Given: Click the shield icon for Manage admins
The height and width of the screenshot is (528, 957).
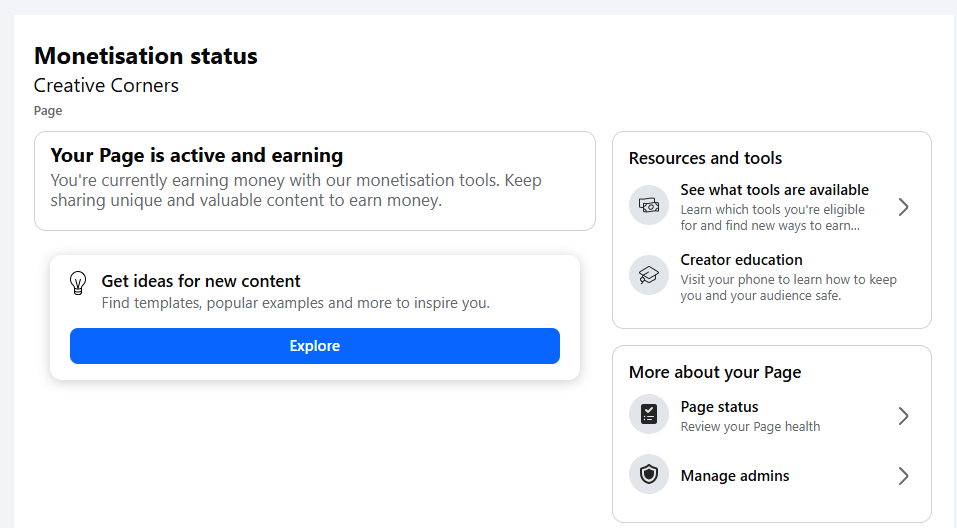Looking at the screenshot, I should pyautogui.click(x=648, y=475).
